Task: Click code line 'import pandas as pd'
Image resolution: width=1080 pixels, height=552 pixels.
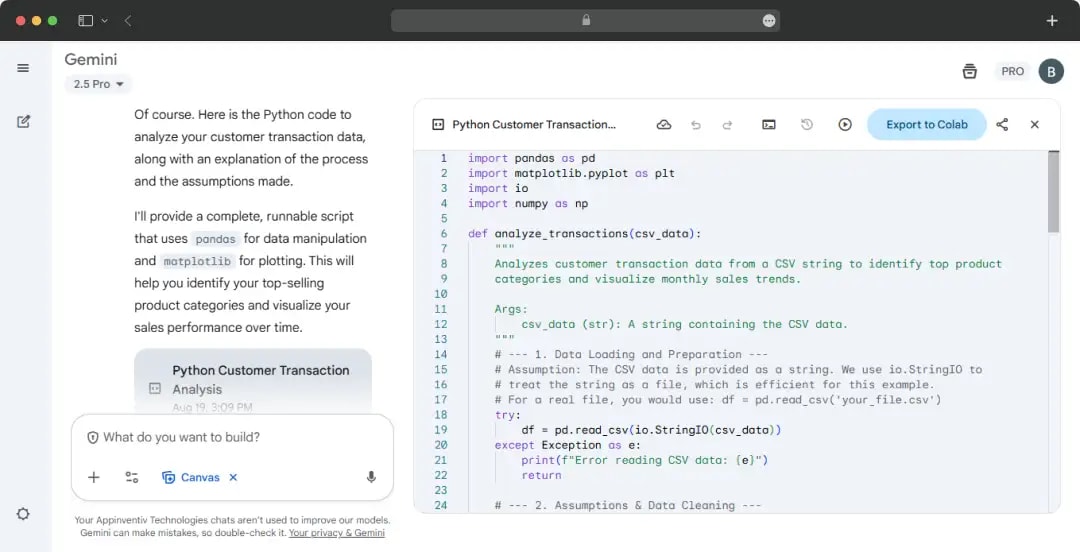Action: pyautogui.click(x=532, y=159)
